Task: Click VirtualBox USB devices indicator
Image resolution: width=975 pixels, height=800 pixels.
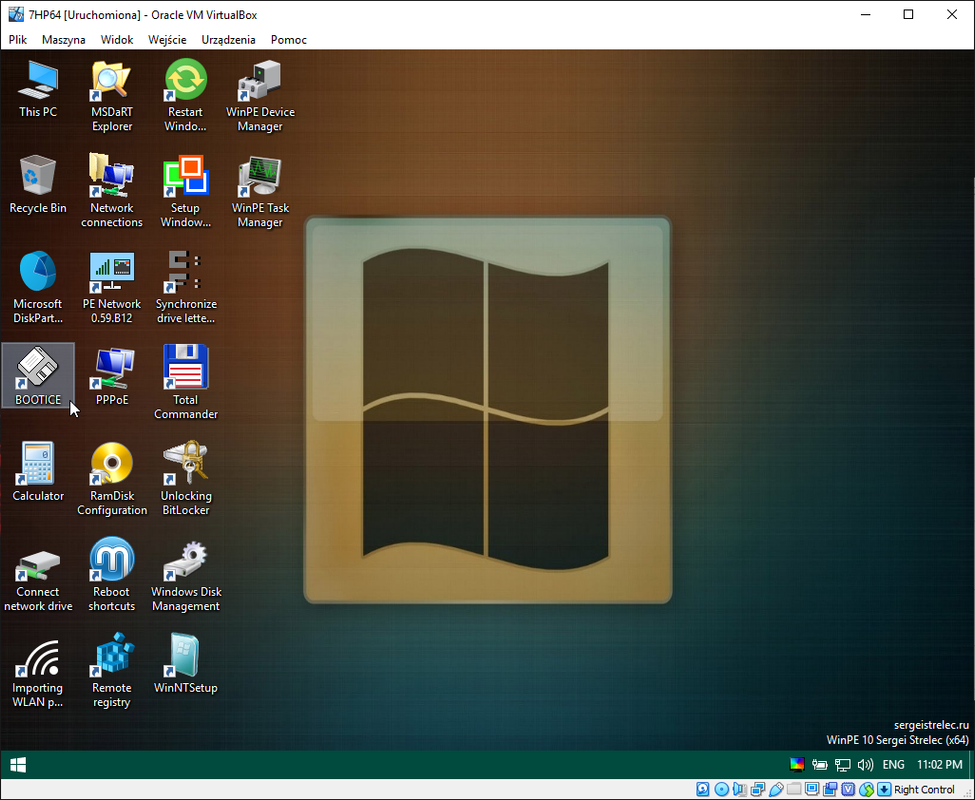Action: click(x=775, y=789)
